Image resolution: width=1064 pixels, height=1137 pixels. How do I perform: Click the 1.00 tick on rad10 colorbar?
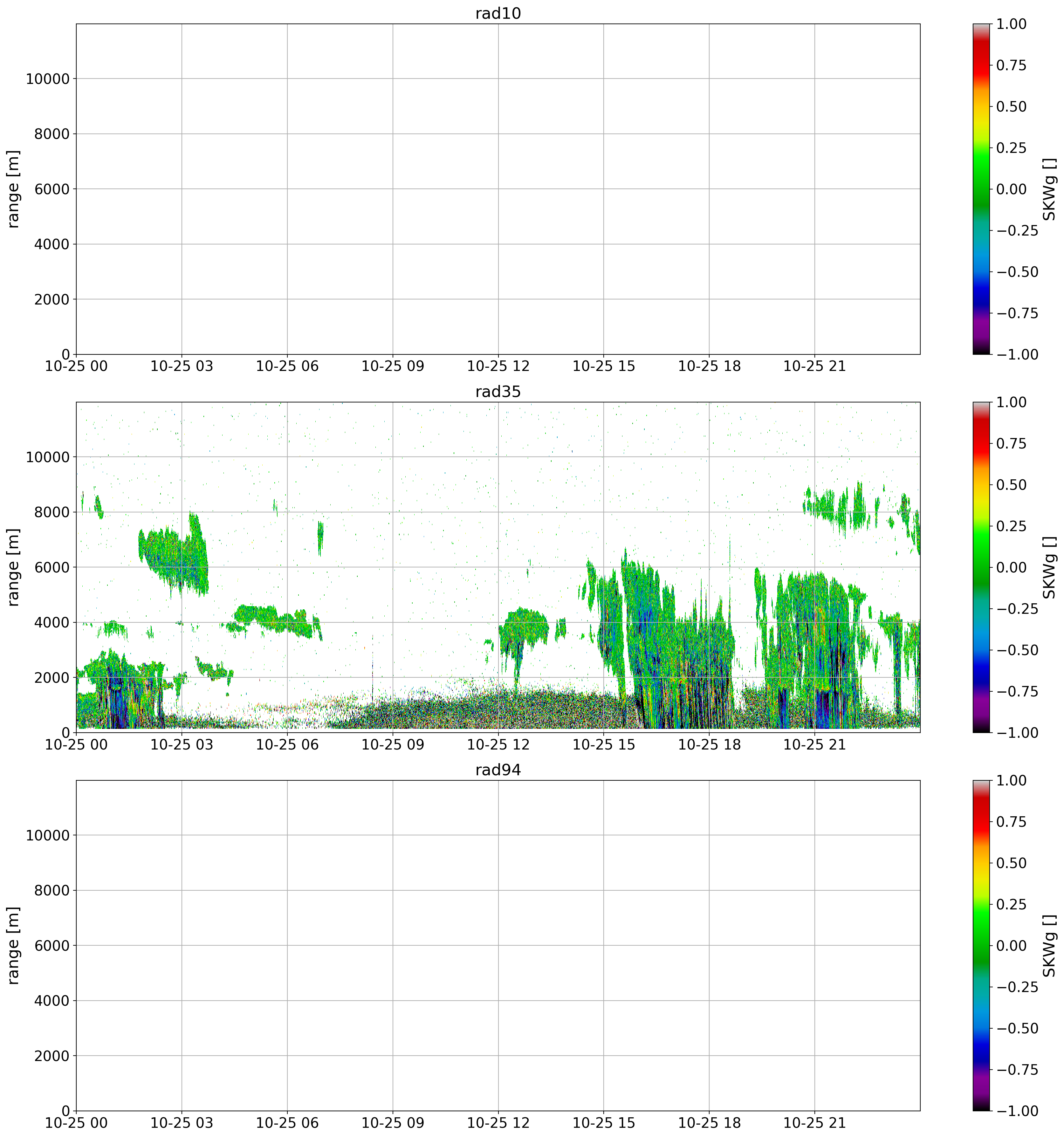point(1011,24)
